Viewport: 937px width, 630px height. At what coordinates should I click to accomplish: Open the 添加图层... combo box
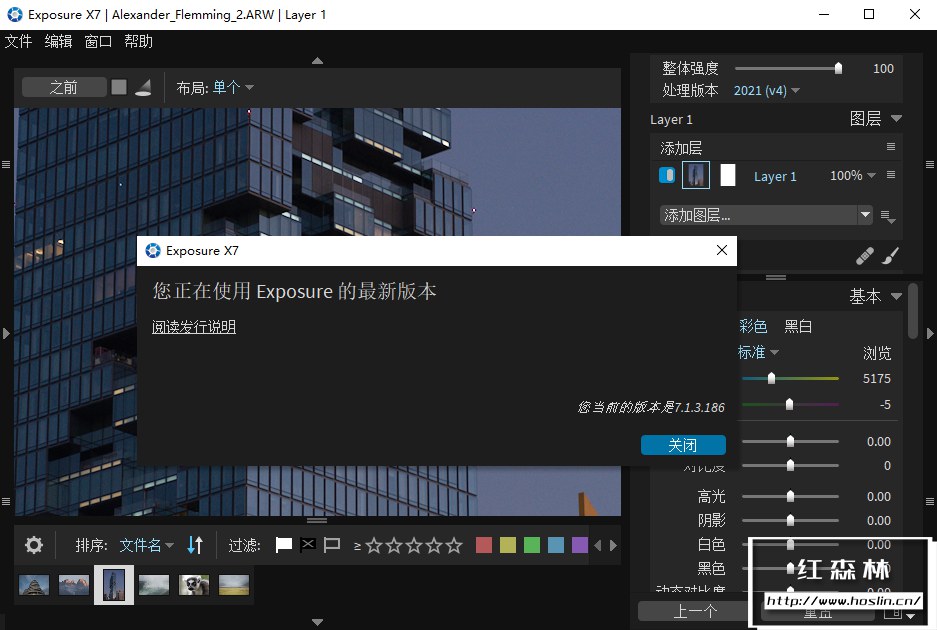pos(766,215)
